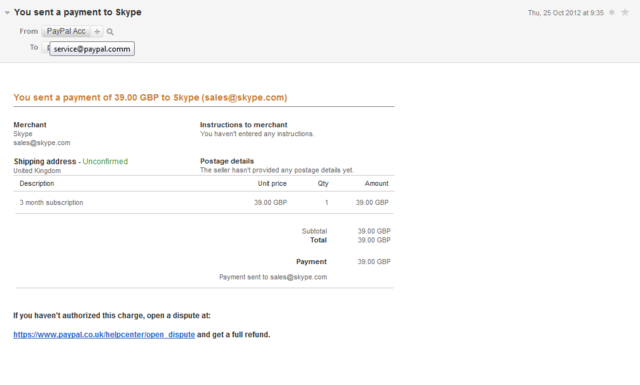Click the To recipient field chip

tap(46, 48)
